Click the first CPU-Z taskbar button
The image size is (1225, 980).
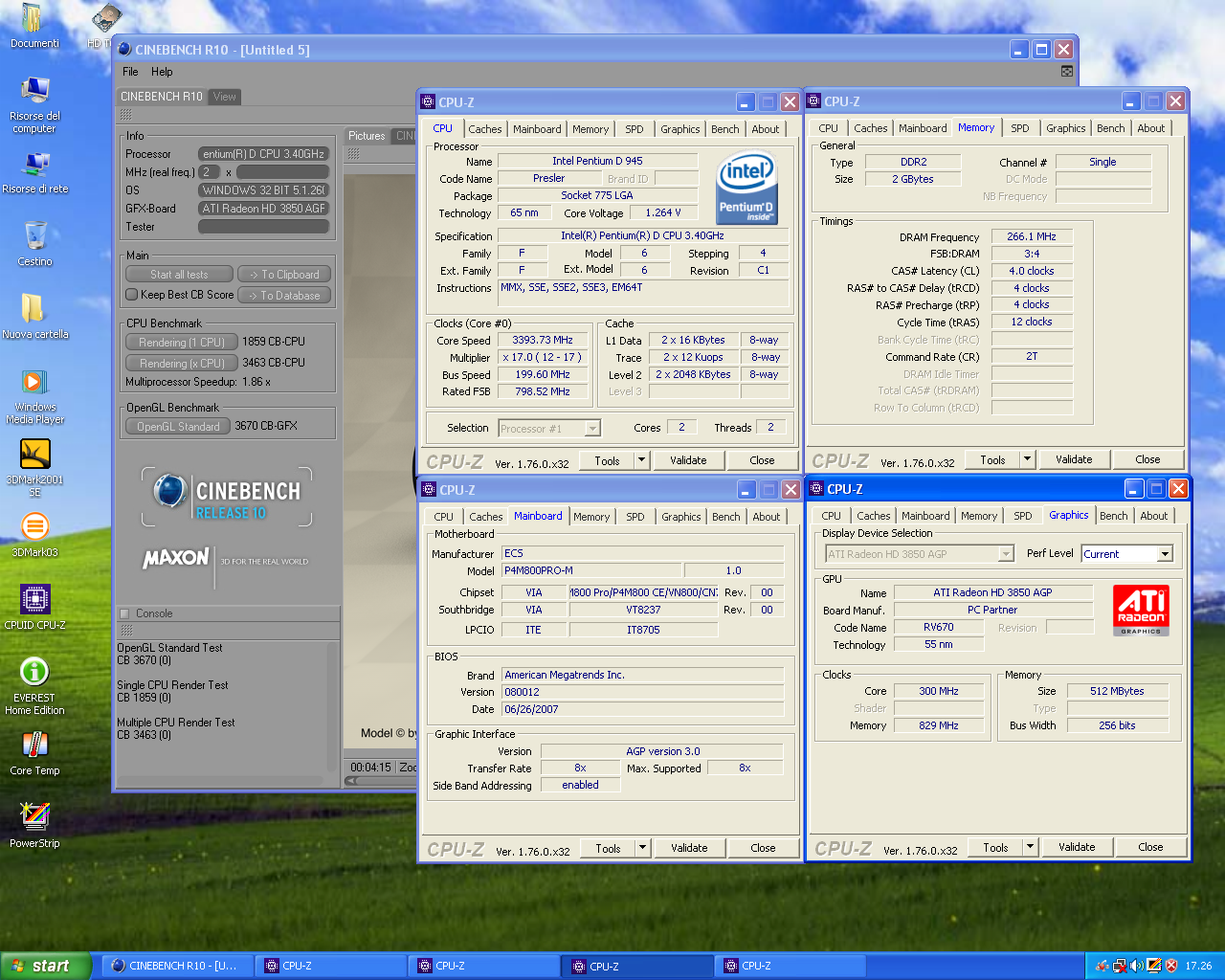click(331, 966)
